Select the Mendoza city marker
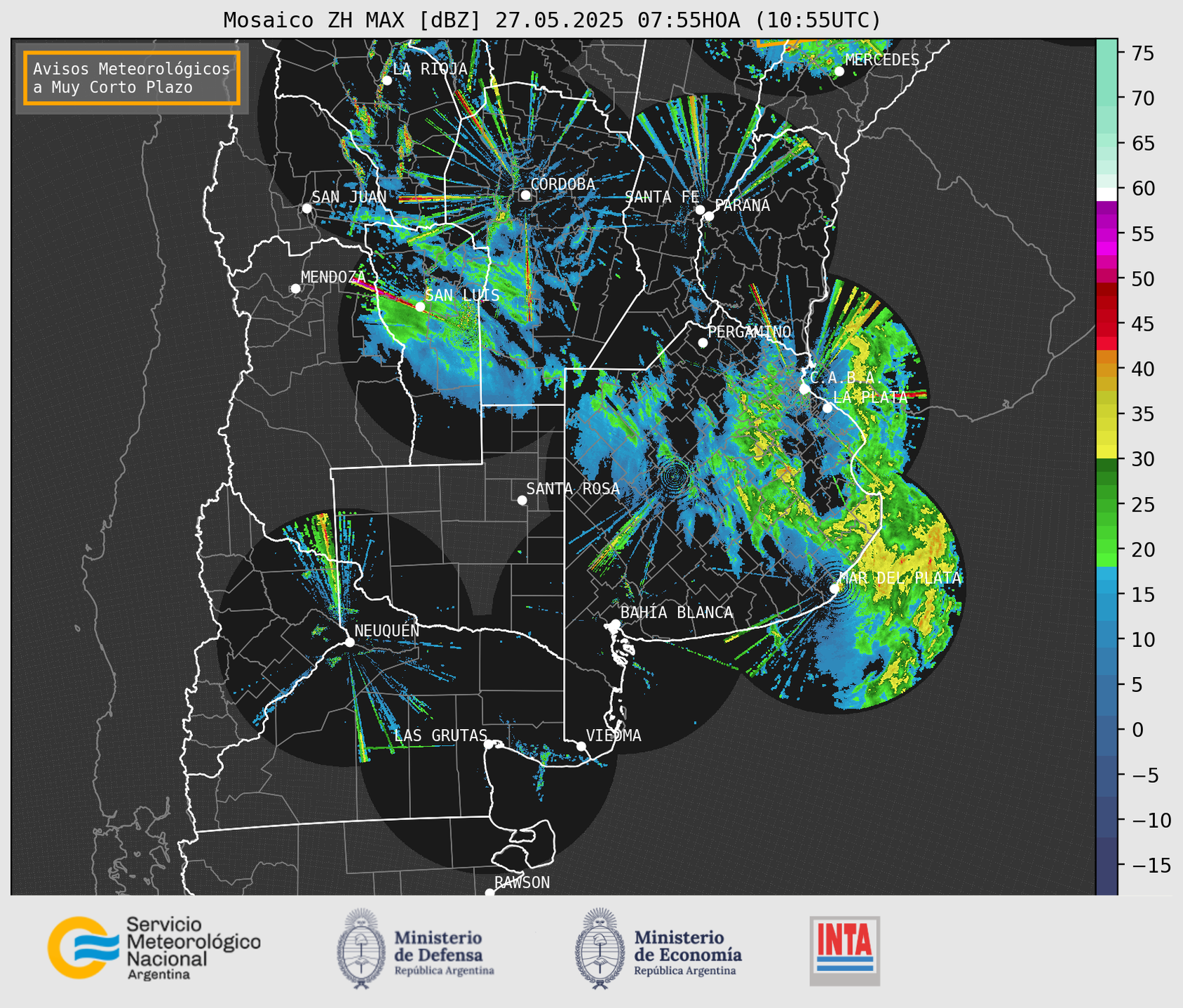This screenshot has height=1008, width=1183. point(295,289)
